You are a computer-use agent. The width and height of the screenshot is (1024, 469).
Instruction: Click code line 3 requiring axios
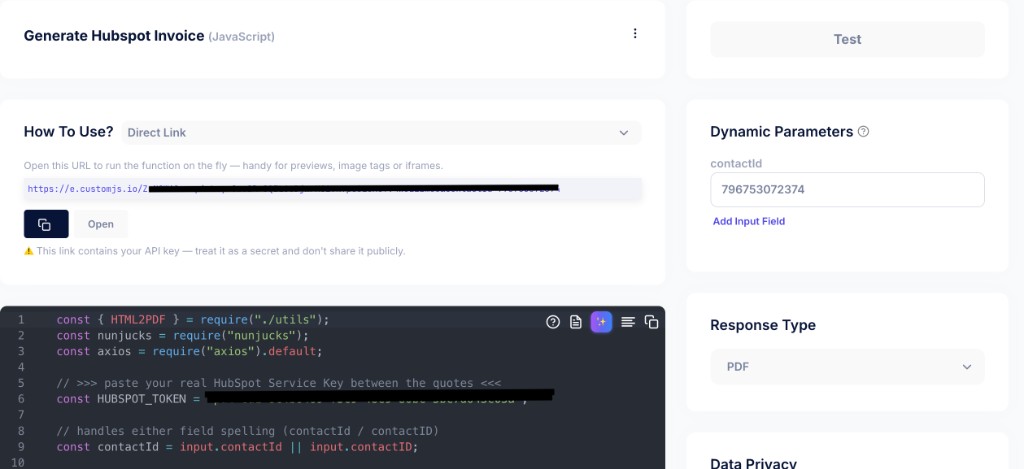pyautogui.click(x=189, y=351)
